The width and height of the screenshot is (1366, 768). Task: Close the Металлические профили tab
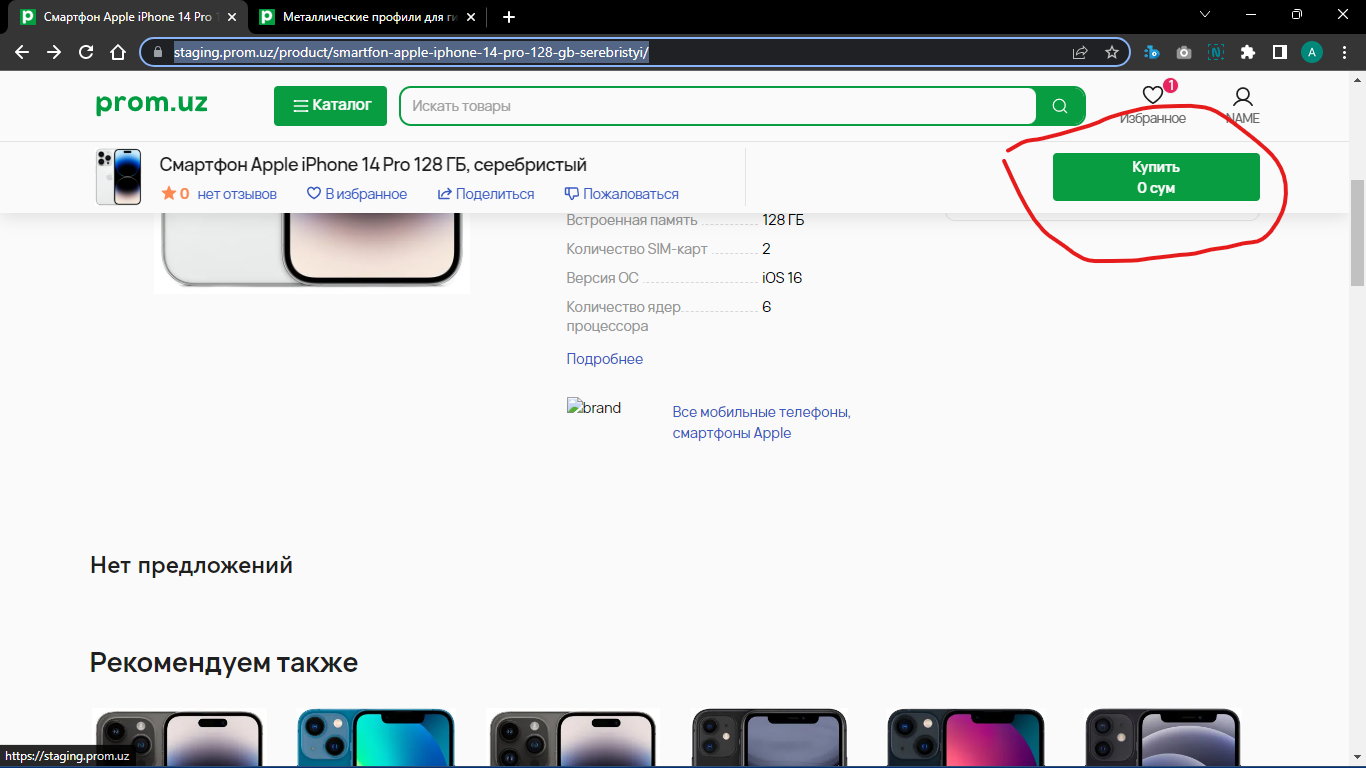click(471, 17)
